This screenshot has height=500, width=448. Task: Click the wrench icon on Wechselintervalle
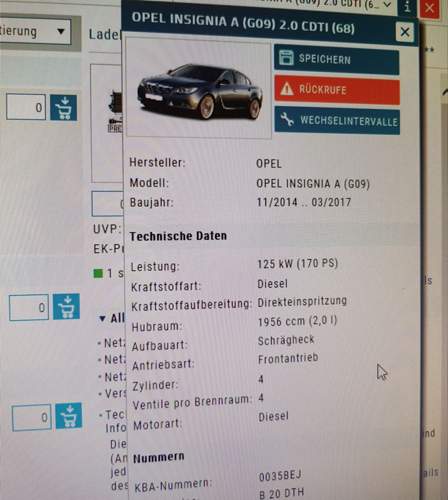coord(287,119)
